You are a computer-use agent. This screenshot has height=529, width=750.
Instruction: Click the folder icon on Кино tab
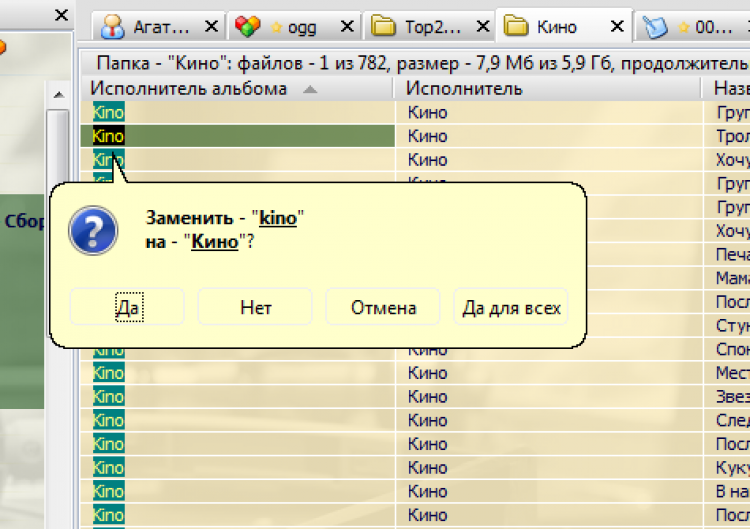[x=516, y=26]
